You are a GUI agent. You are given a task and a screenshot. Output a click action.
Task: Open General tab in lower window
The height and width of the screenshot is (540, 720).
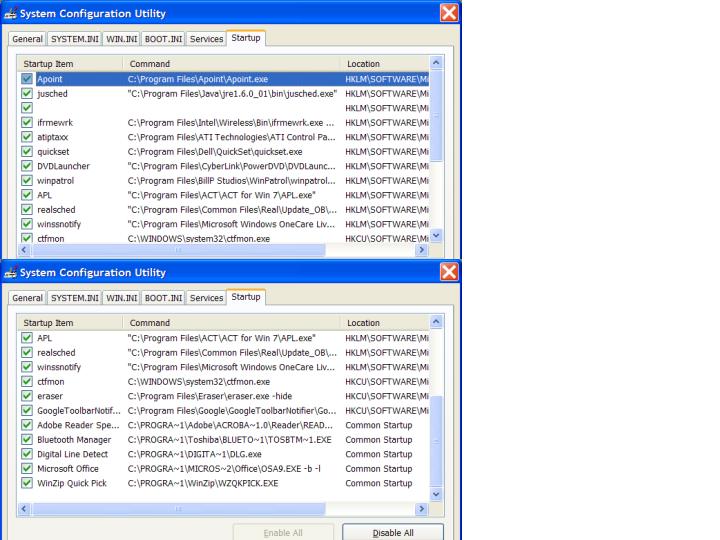(28, 298)
